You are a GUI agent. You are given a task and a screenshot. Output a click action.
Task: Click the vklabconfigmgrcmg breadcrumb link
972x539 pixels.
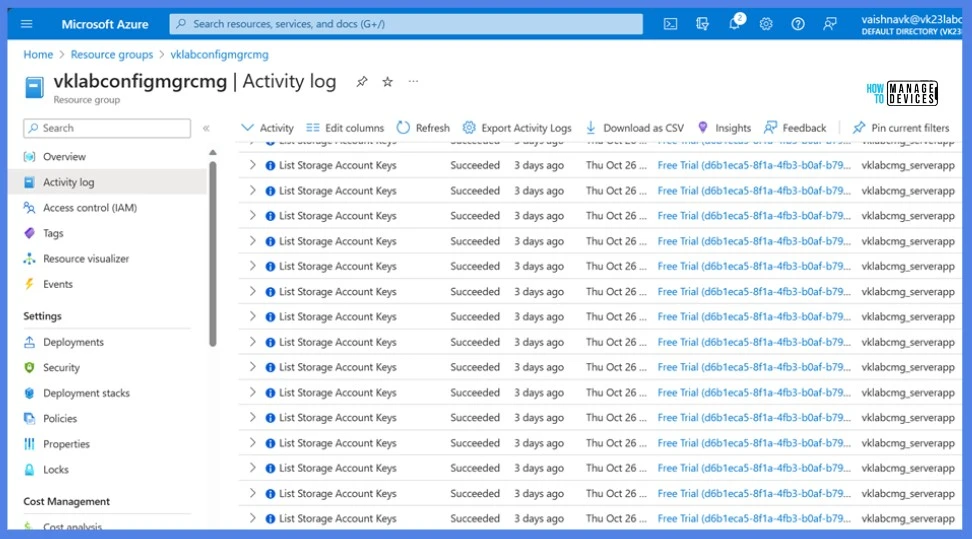219,55
